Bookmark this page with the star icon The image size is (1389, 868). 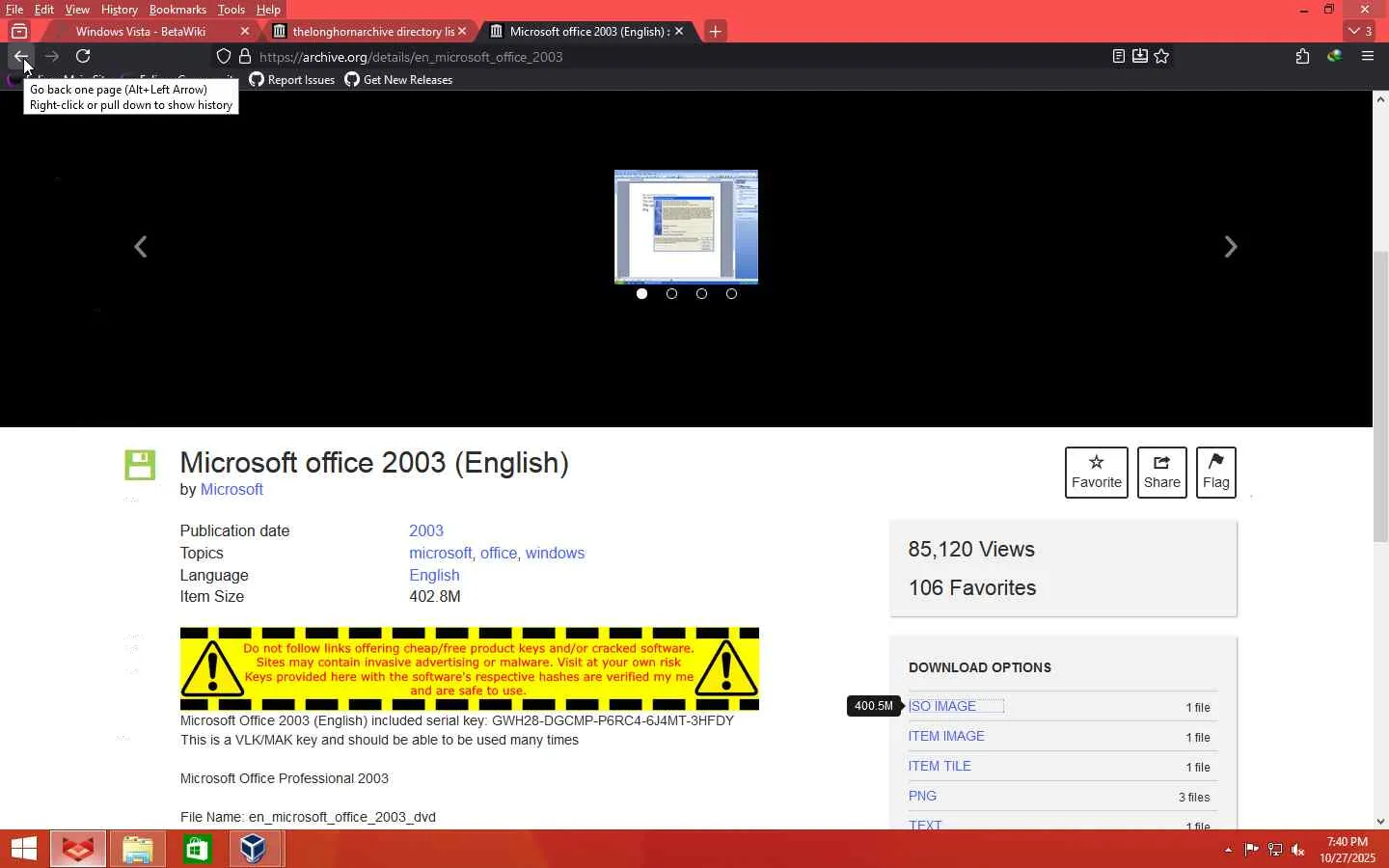click(1161, 56)
